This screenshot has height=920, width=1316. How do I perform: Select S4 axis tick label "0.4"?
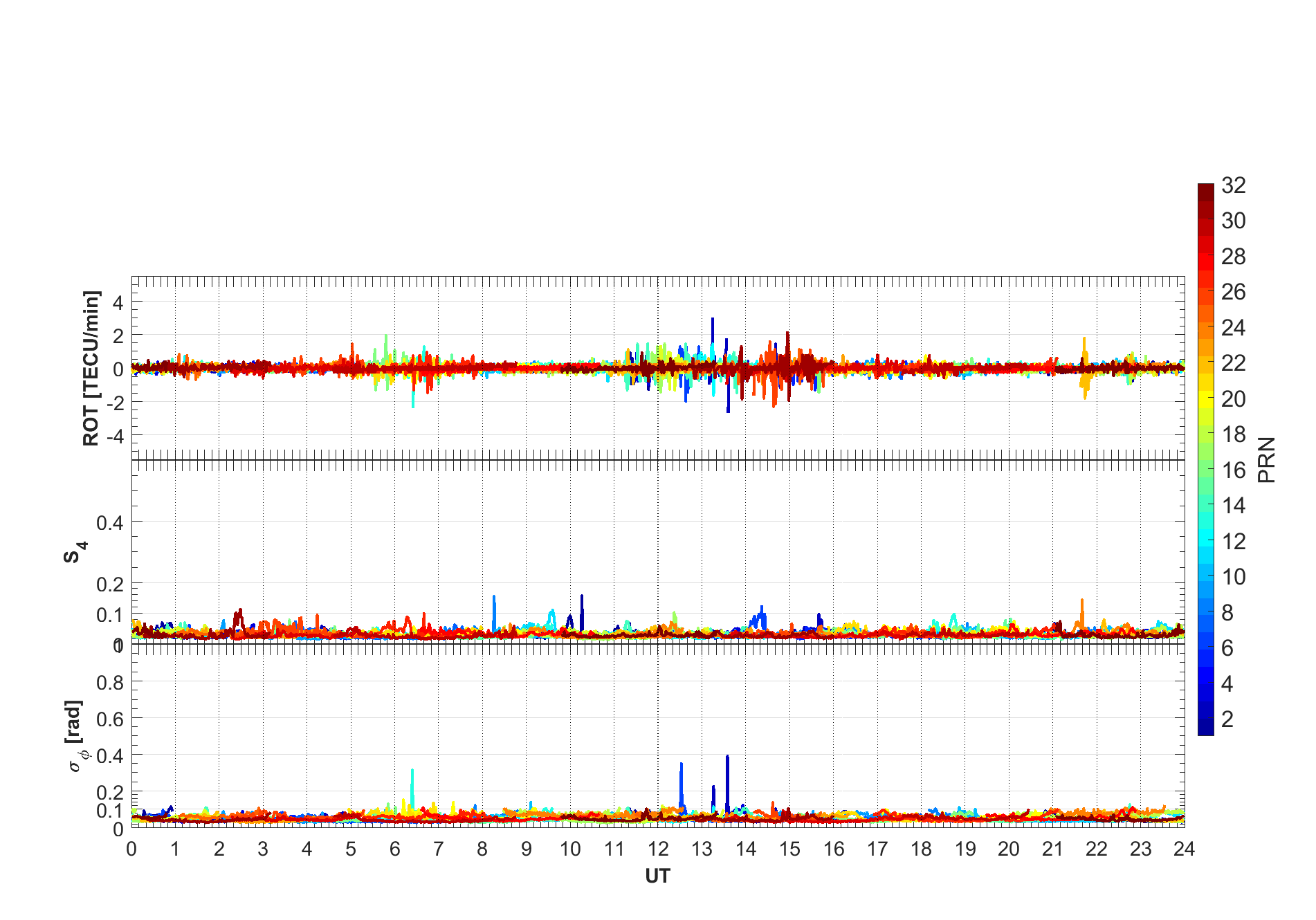coord(110,522)
